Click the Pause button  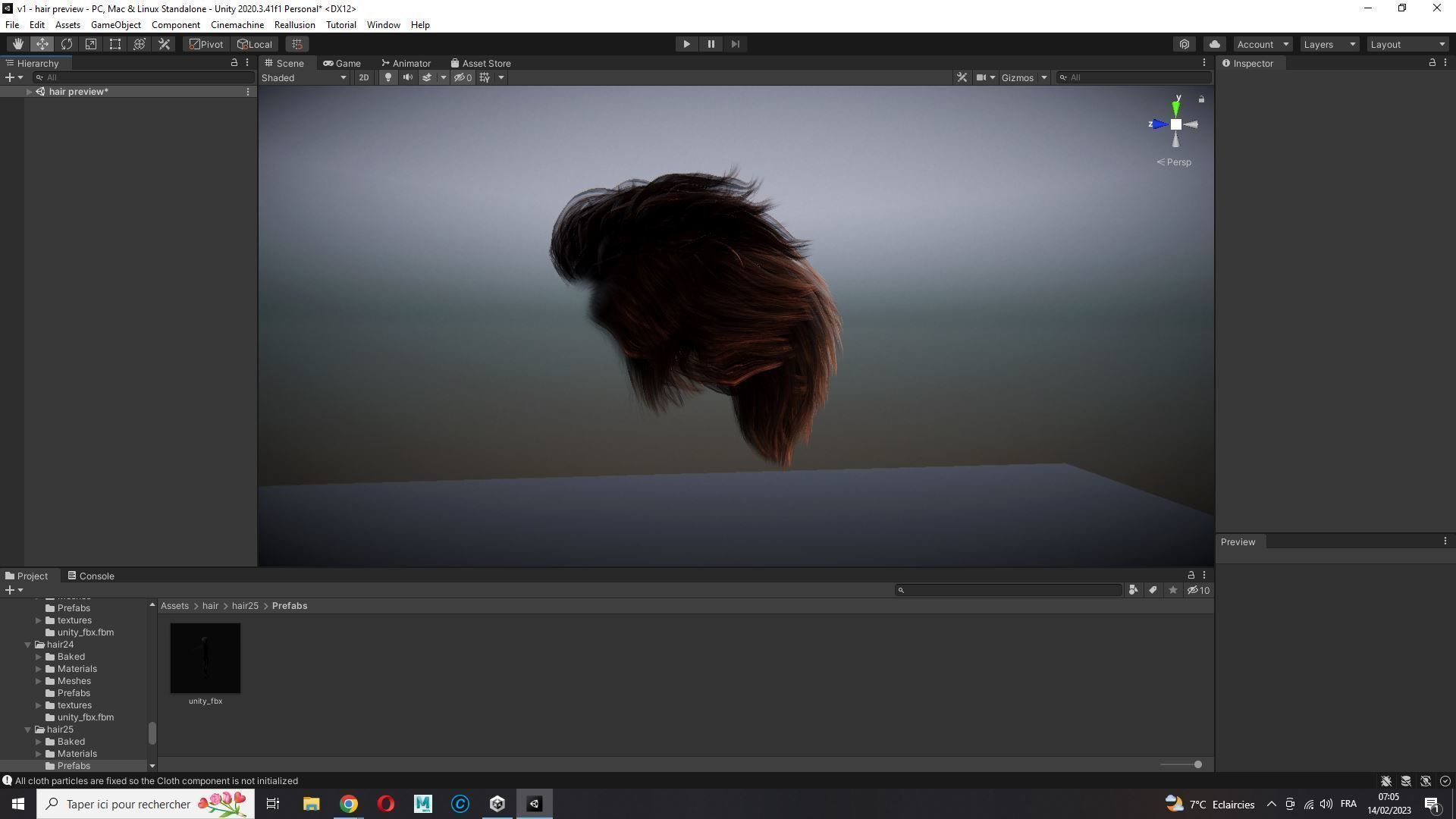point(711,44)
